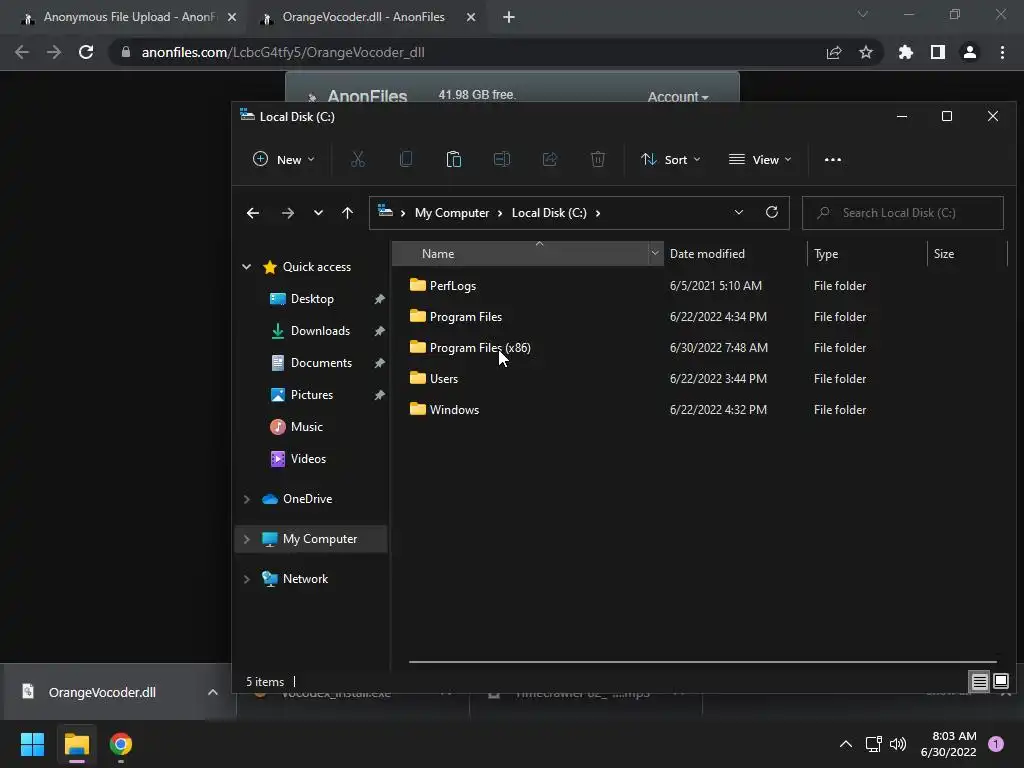Open OrangeVocoder.dll download options chevron
The image size is (1024, 768).
click(x=212, y=692)
